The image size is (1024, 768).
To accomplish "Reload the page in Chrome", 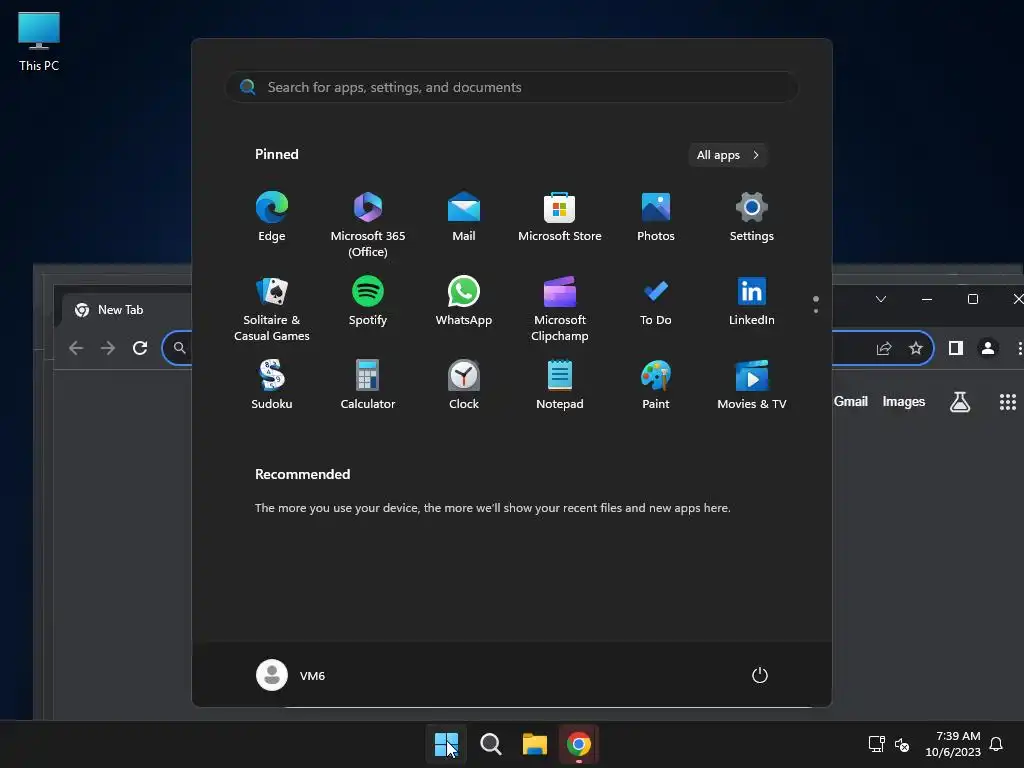I will click(x=140, y=348).
